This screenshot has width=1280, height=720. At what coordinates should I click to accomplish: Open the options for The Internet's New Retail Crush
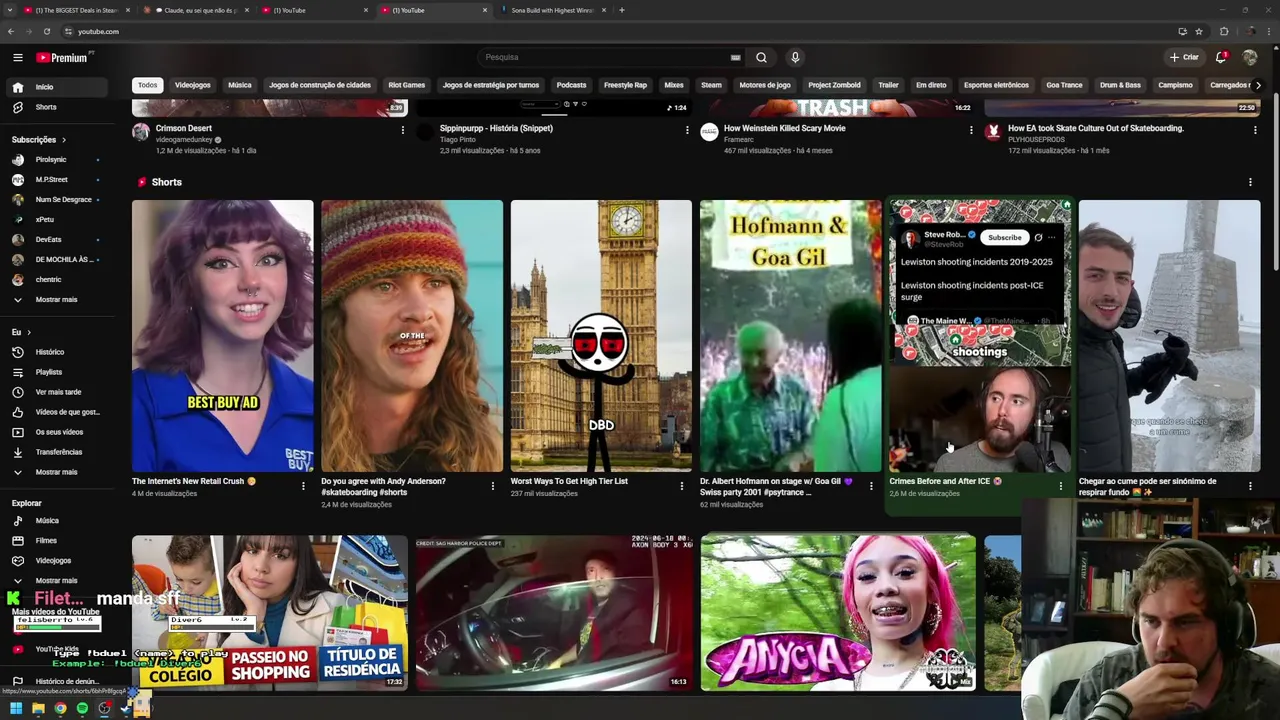303,486
